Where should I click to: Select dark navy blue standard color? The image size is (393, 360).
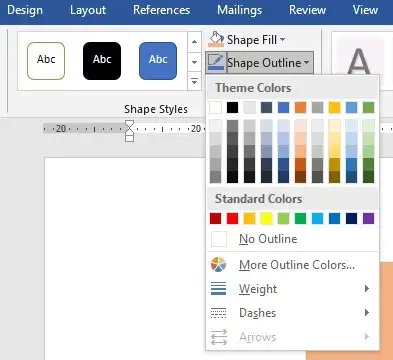(x=351, y=219)
